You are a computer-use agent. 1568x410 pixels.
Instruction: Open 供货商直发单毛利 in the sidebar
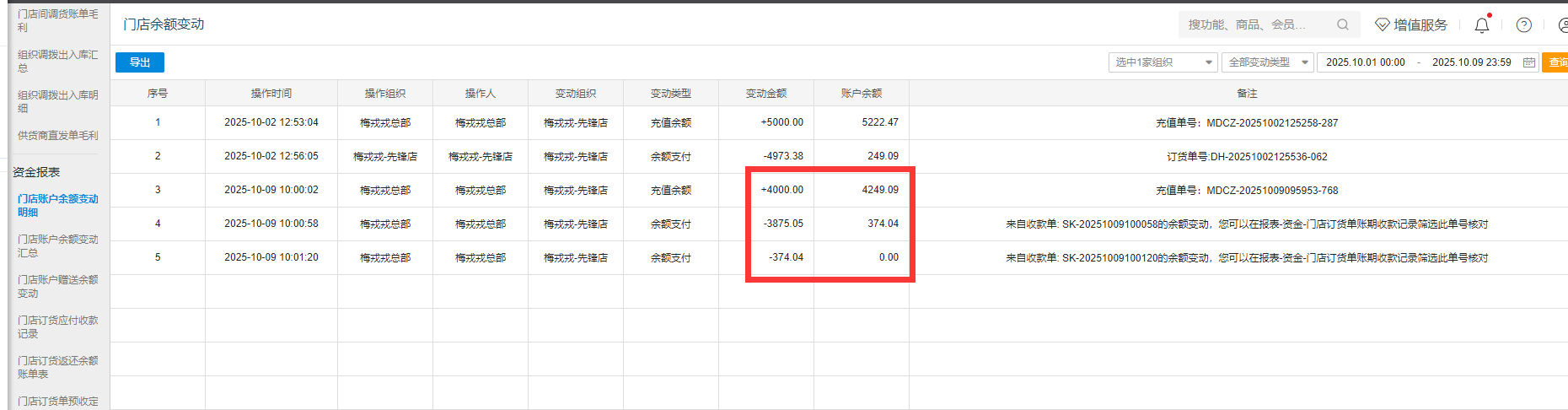pos(57,136)
